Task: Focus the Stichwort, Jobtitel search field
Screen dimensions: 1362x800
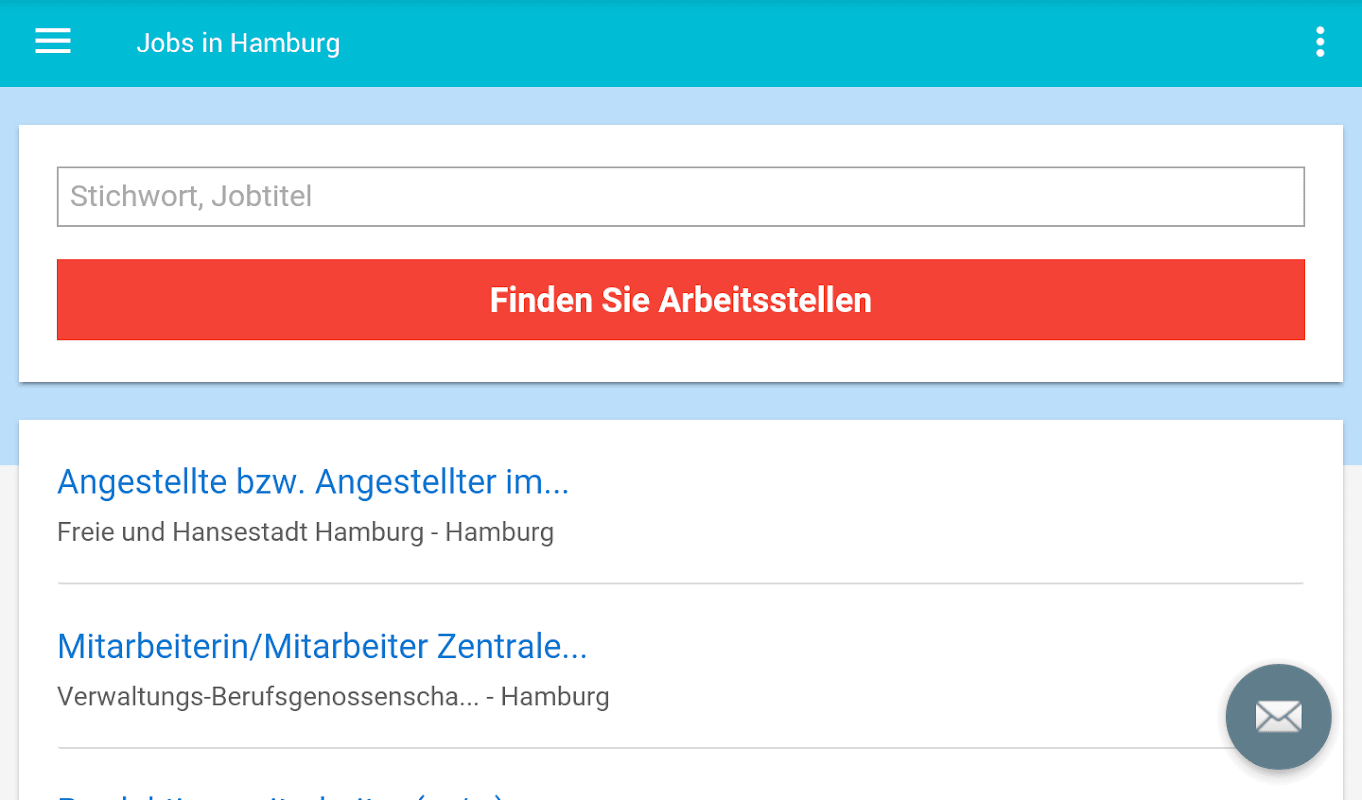Action: (680, 196)
